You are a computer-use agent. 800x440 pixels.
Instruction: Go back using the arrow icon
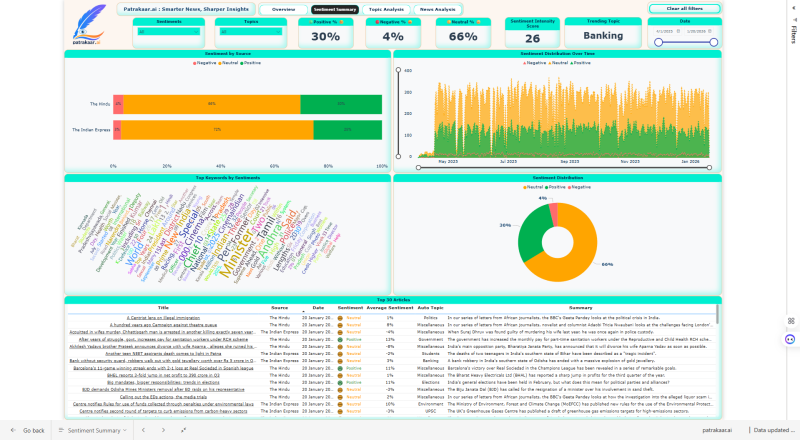(x=11, y=430)
